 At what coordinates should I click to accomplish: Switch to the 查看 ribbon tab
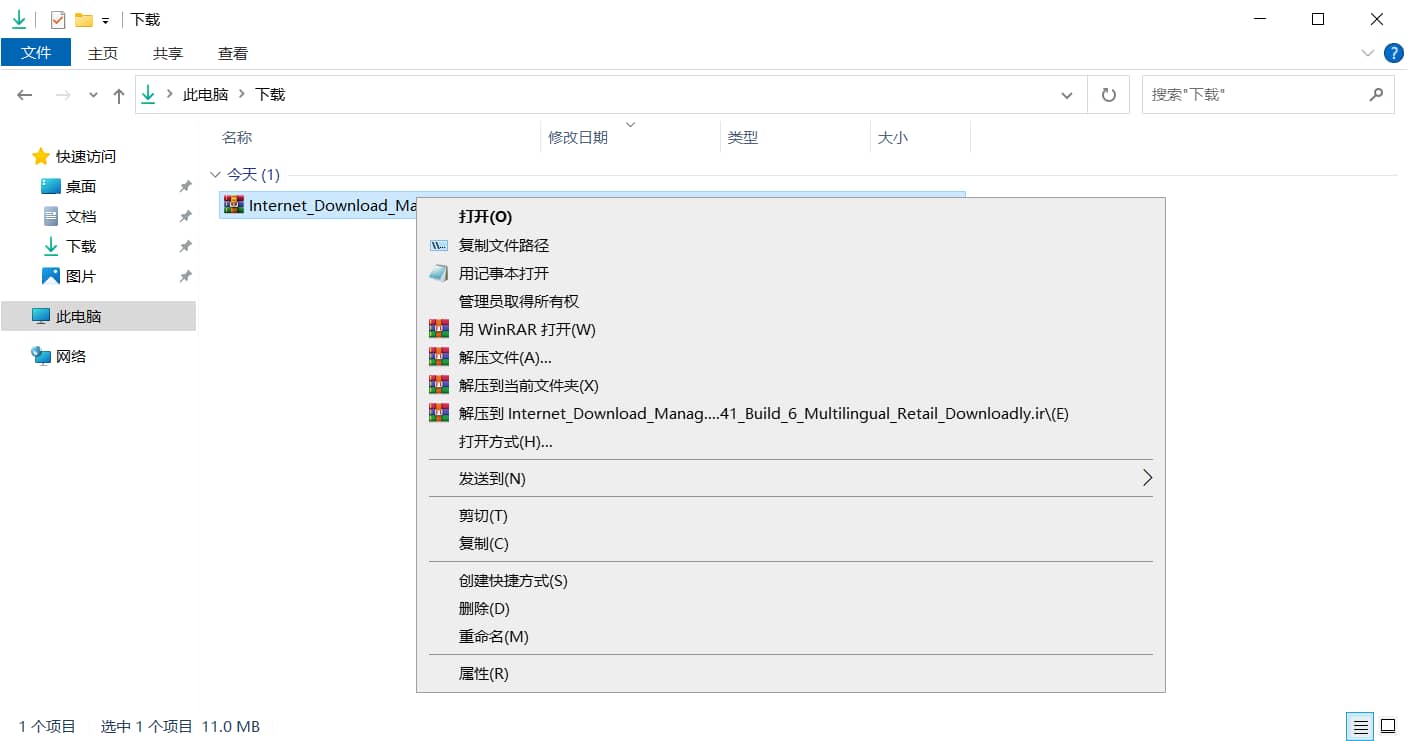coord(233,53)
